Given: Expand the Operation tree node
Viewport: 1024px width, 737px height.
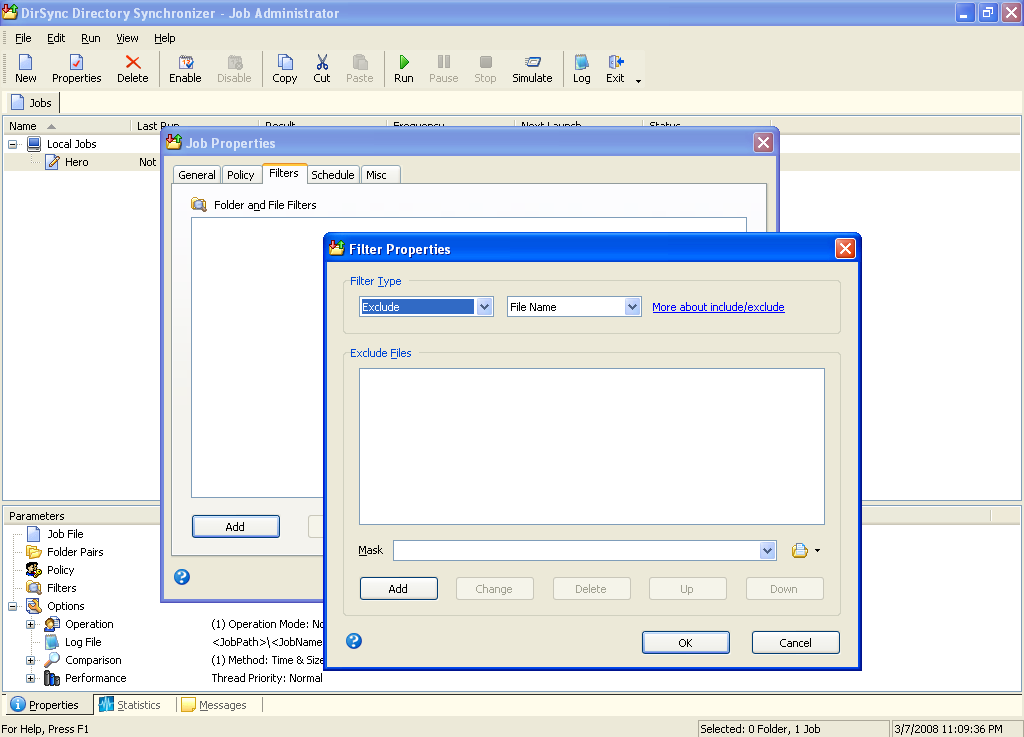Looking at the screenshot, I should point(31,625).
